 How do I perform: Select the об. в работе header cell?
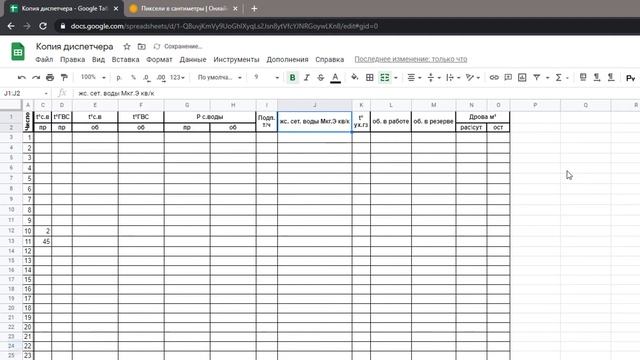[x=391, y=122]
